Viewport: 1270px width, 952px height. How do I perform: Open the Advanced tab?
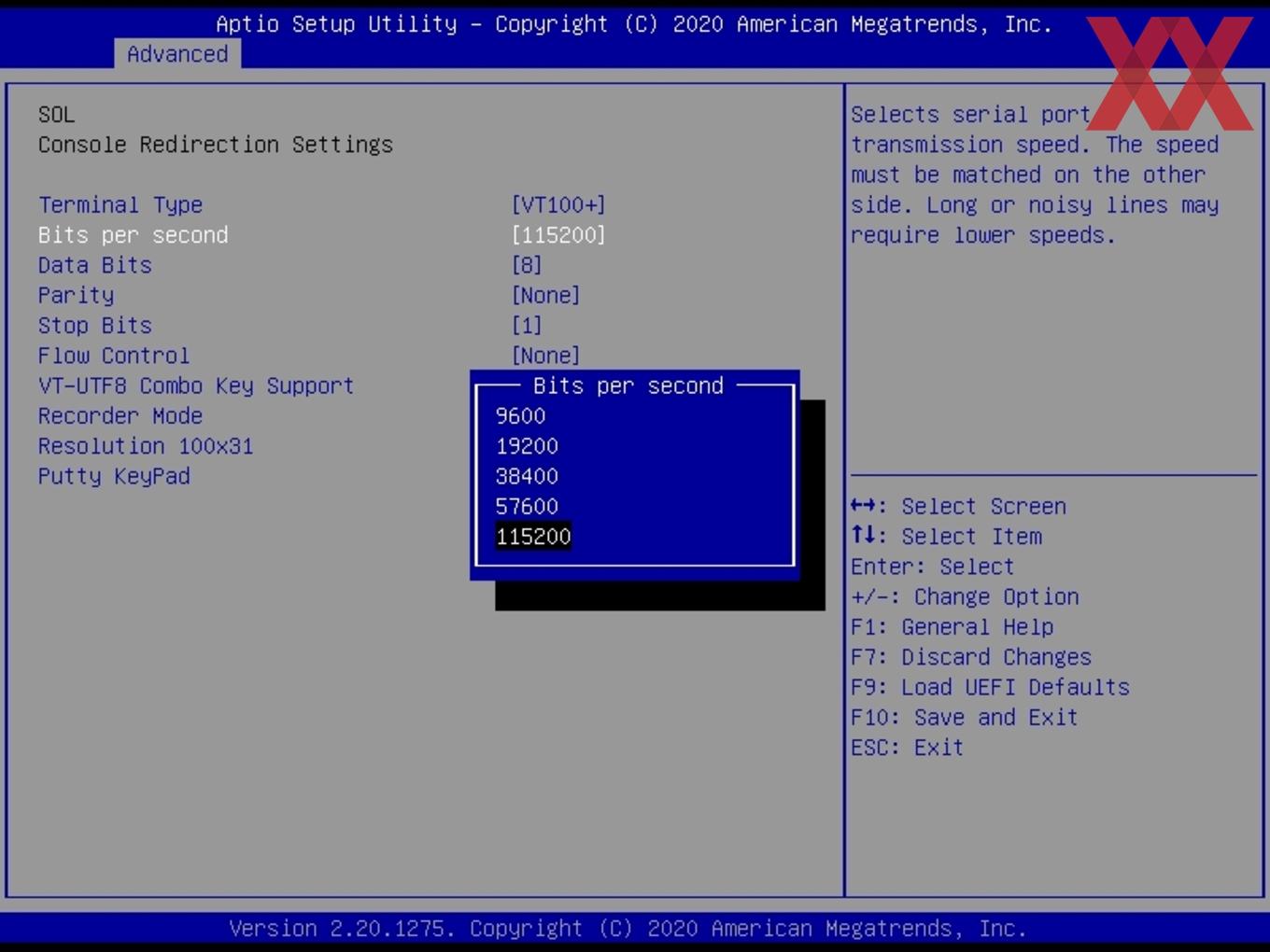click(177, 54)
